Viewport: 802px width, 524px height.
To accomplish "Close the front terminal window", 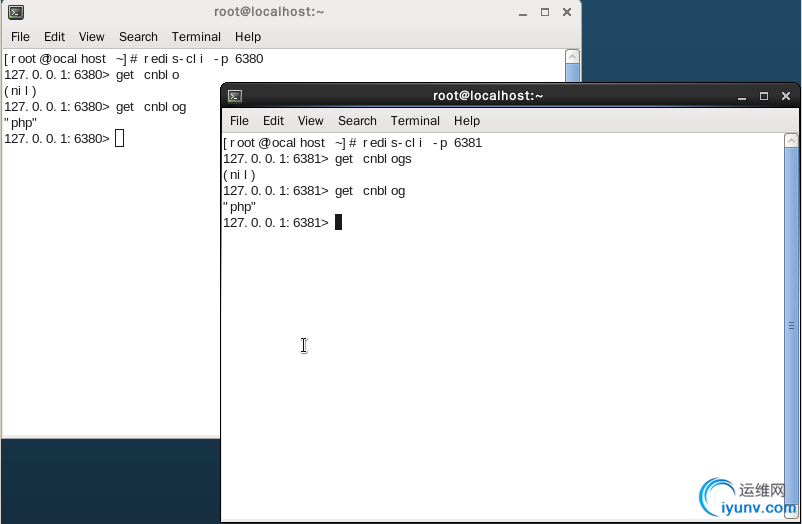I will [x=786, y=96].
